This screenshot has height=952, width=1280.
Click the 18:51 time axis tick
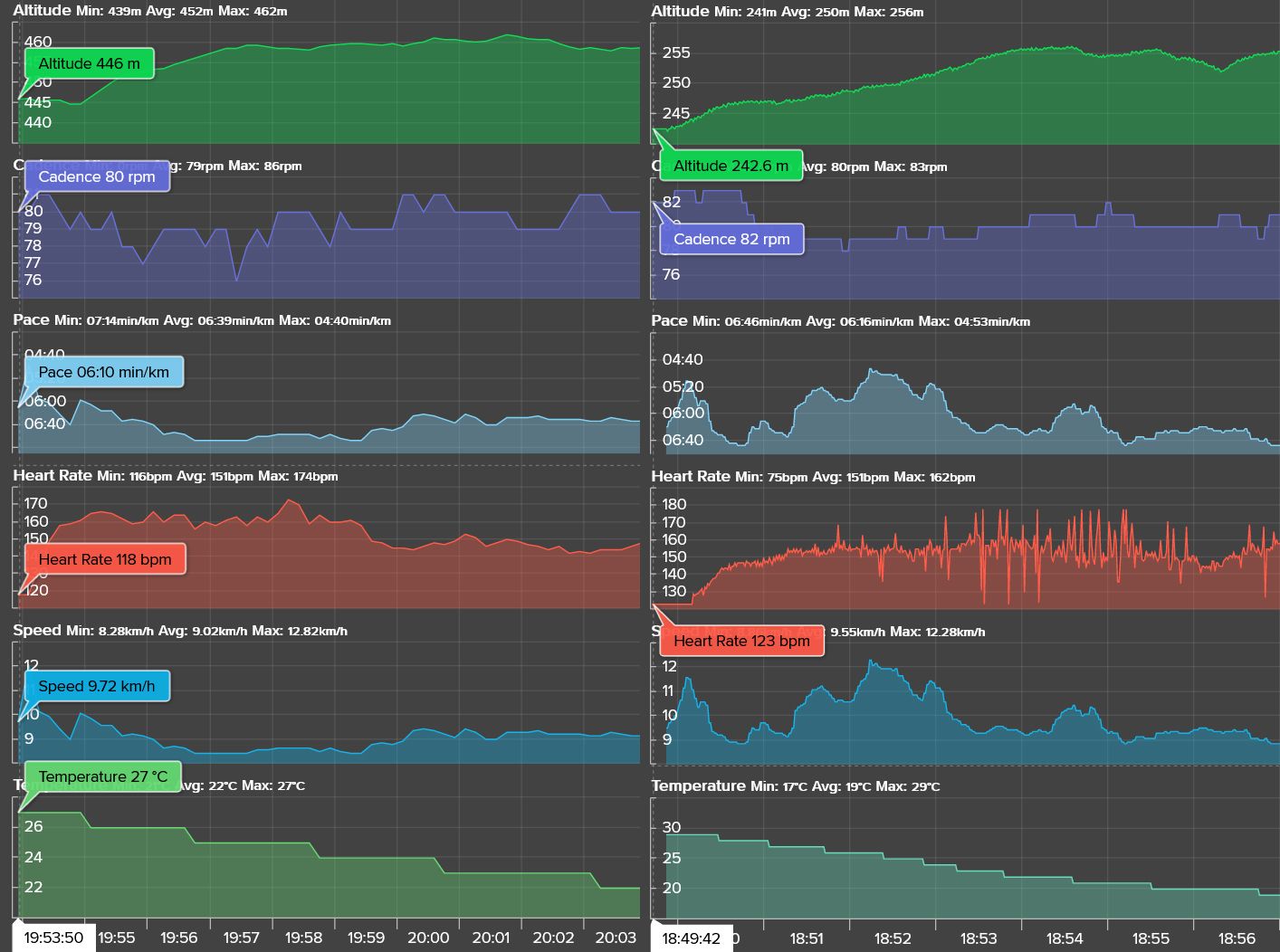tap(807, 938)
